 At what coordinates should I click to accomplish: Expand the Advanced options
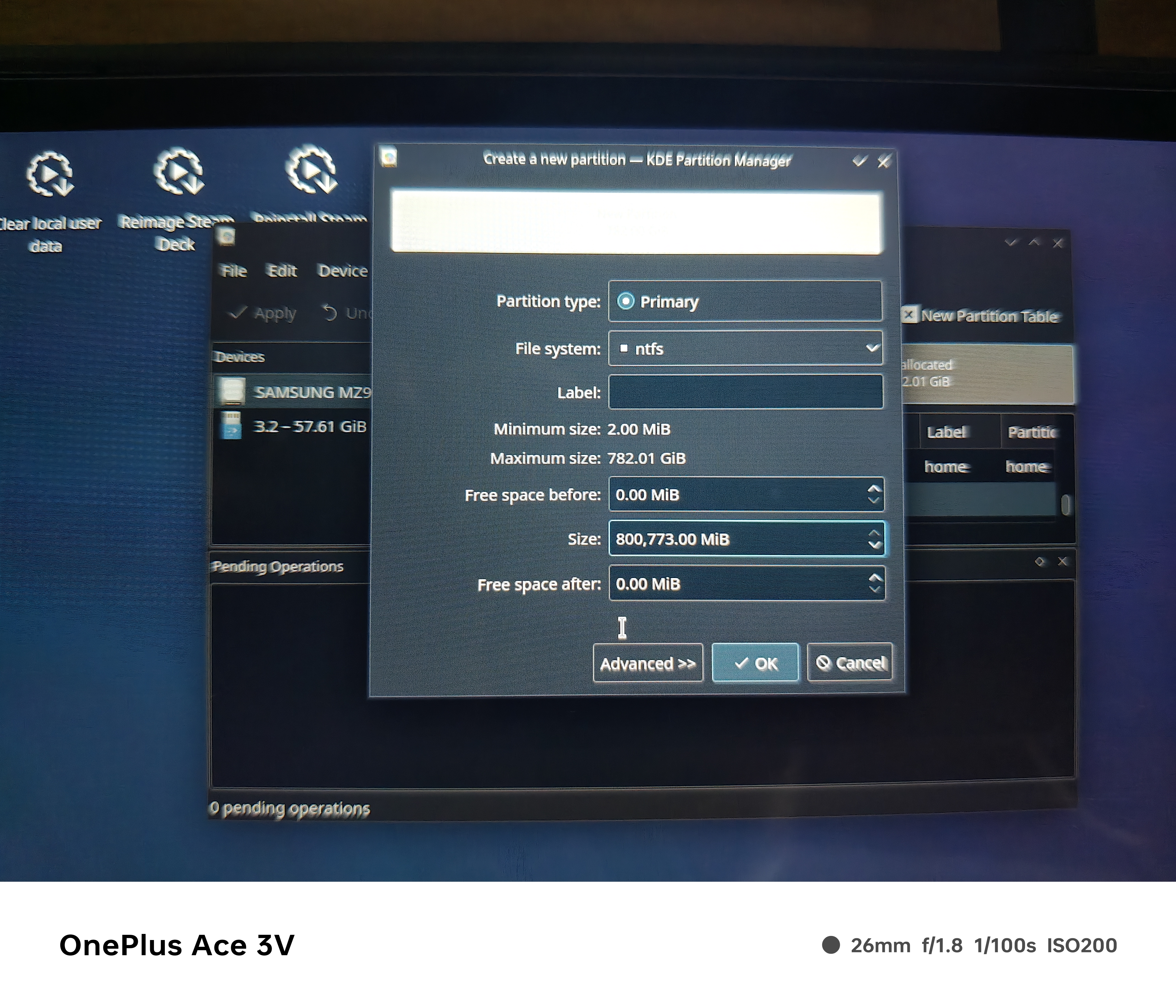[648, 663]
